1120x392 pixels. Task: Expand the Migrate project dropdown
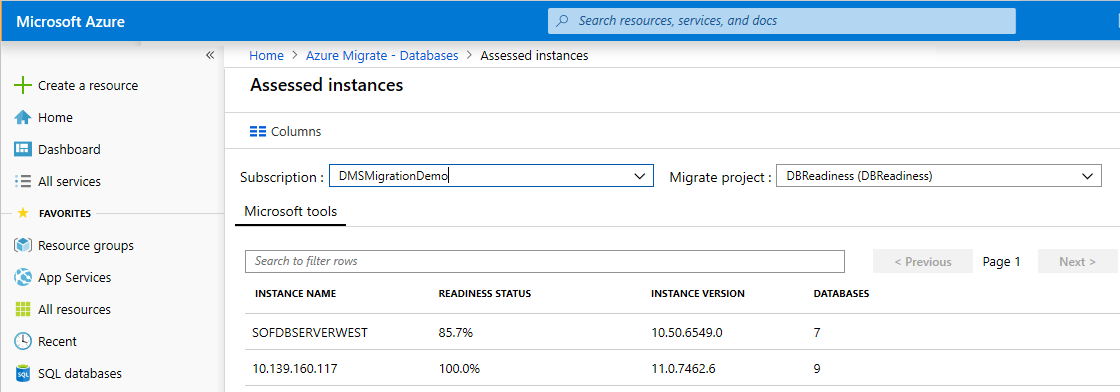click(x=939, y=176)
